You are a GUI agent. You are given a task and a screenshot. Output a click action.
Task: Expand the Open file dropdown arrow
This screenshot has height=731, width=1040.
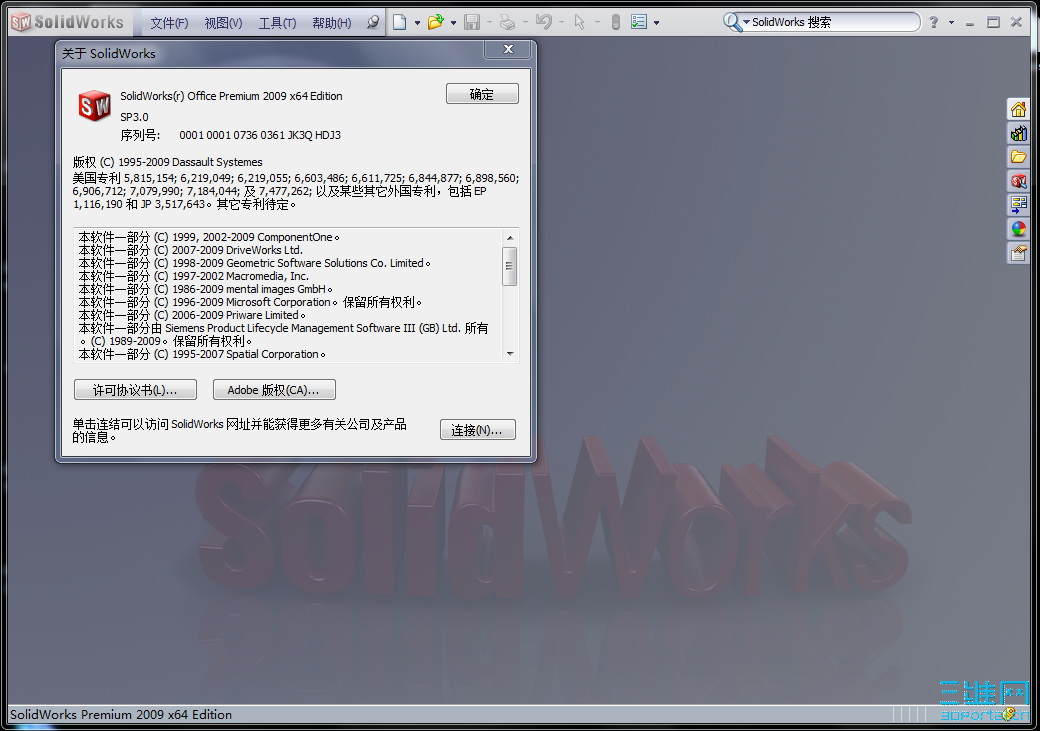454,23
